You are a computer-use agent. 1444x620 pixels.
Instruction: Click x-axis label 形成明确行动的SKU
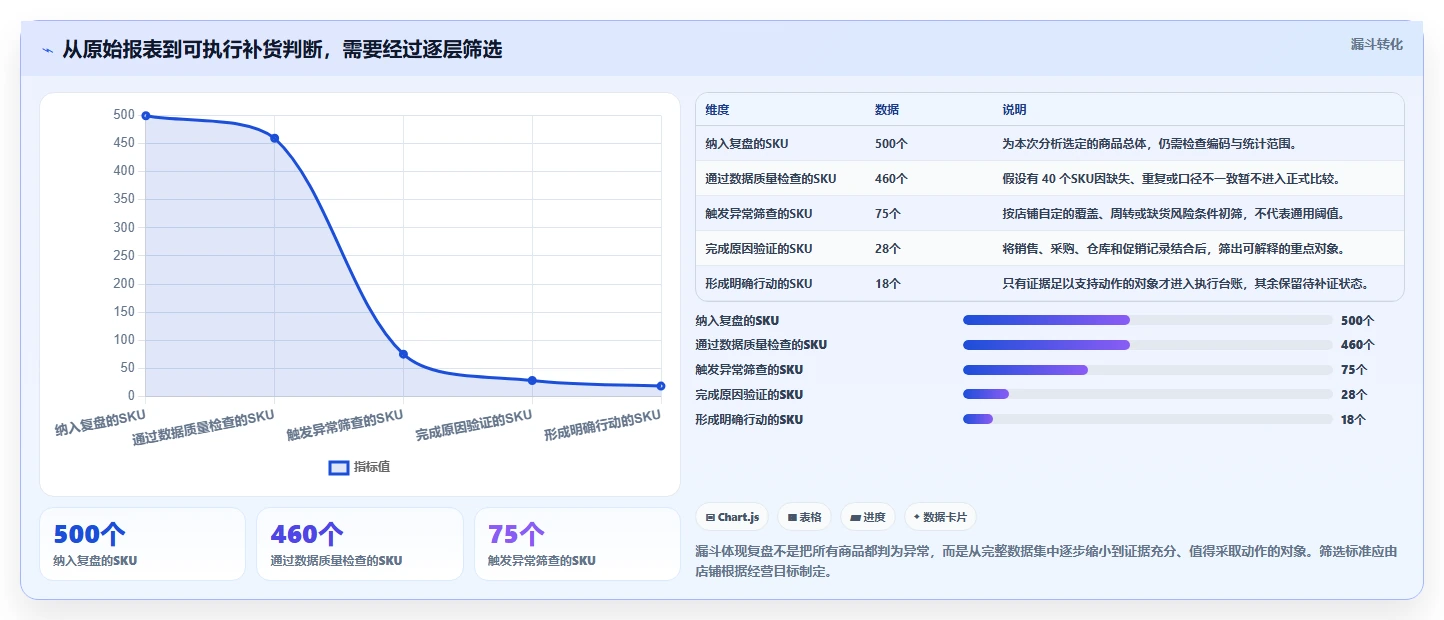click(603, 425)
